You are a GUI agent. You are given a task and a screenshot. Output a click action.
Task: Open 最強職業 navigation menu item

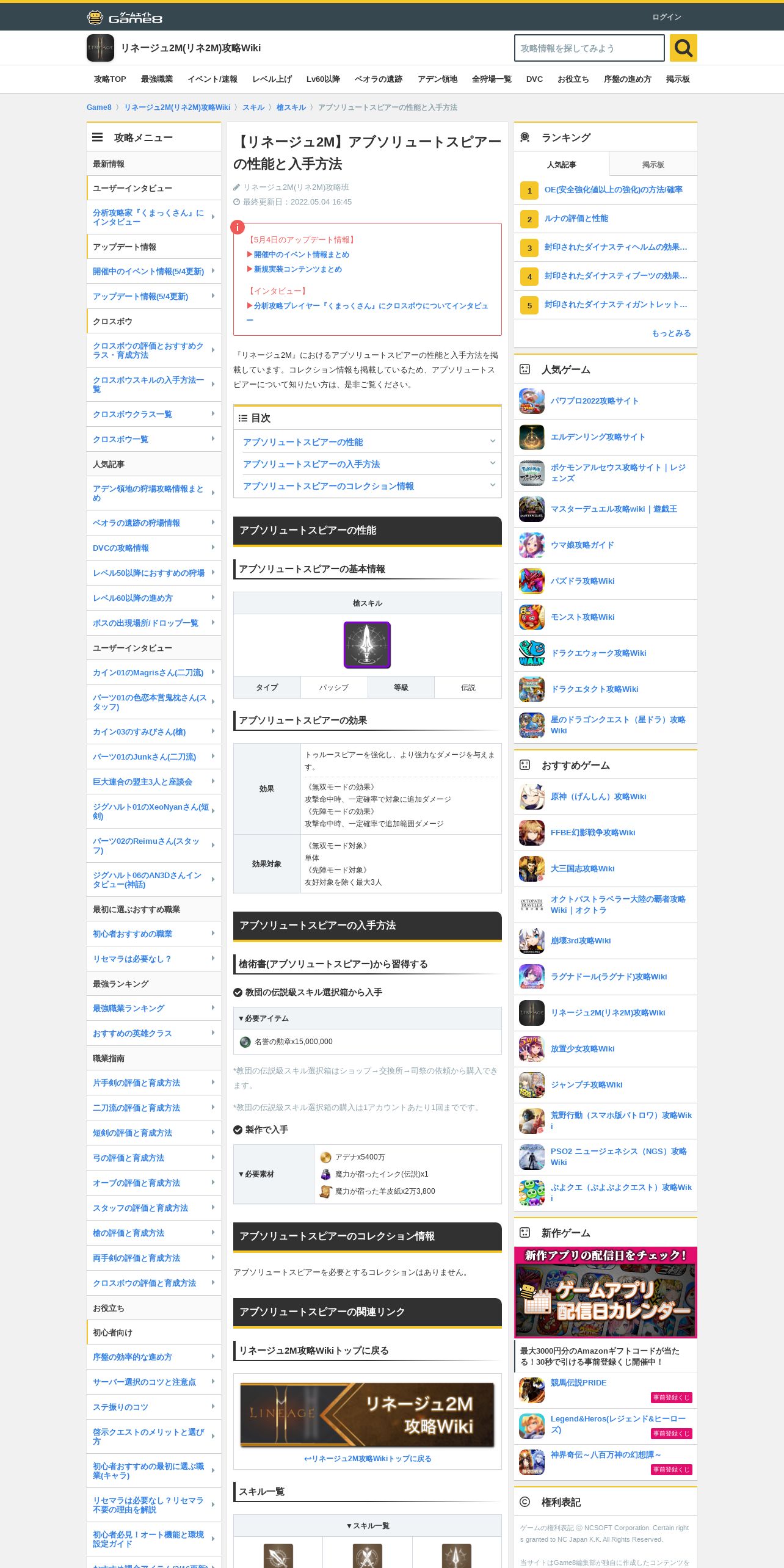pyautogui.click(x=157, y=79)
